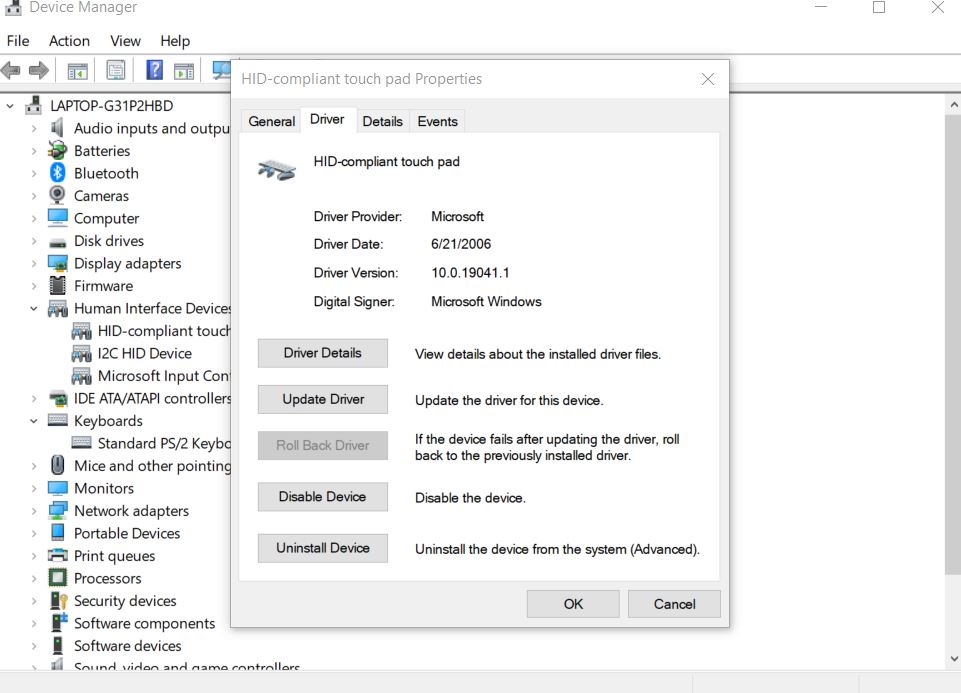Expand the Bluetooth node arrow
This screenshot has width=961, height=693.
tap(34, 173)
